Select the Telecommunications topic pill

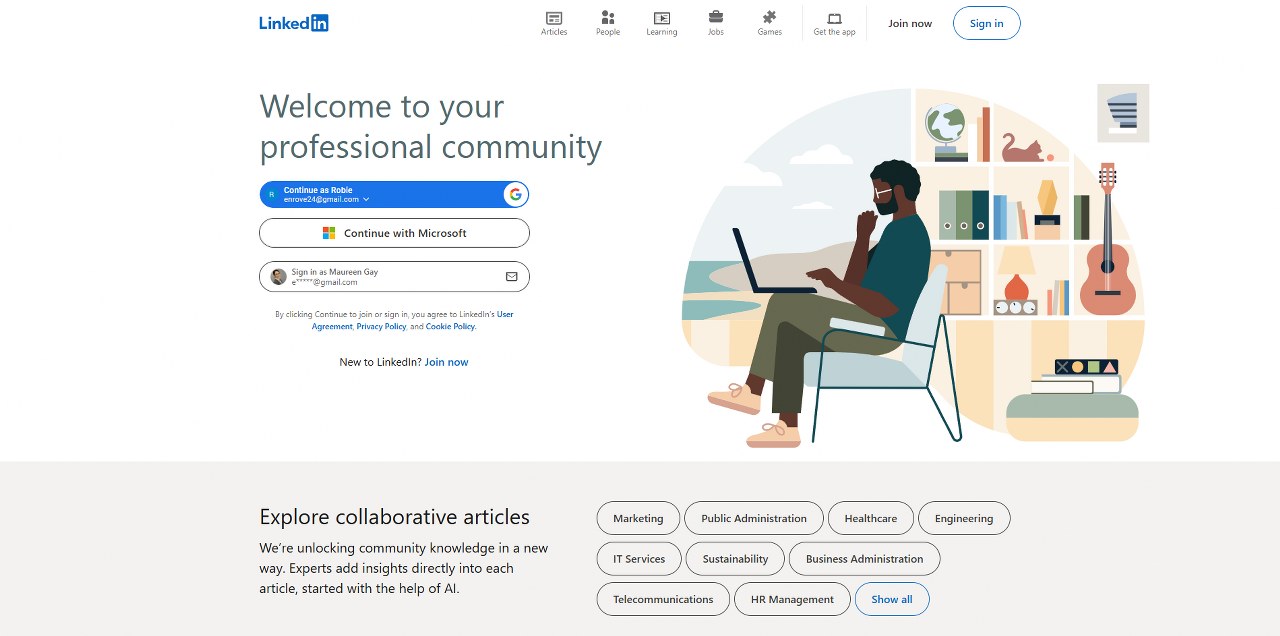click(x=663, y=599)
